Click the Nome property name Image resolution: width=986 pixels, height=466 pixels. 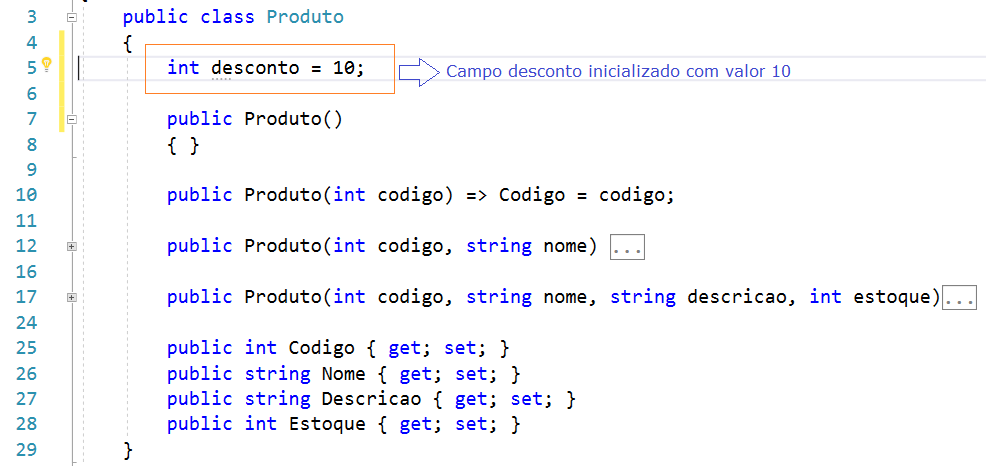[x=343, y=374]
